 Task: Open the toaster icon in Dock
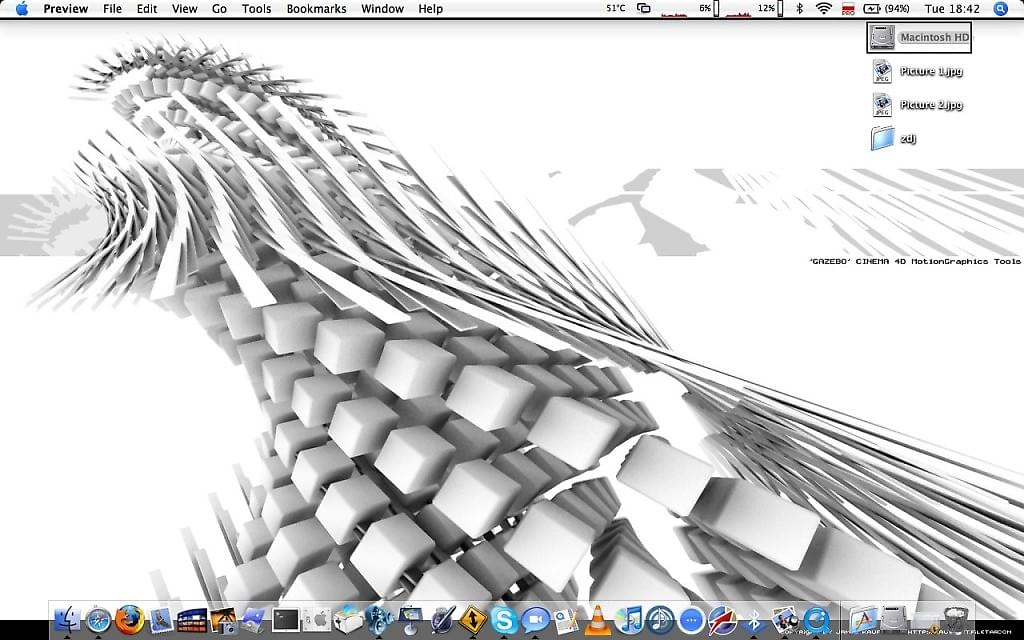pos(347,620)
